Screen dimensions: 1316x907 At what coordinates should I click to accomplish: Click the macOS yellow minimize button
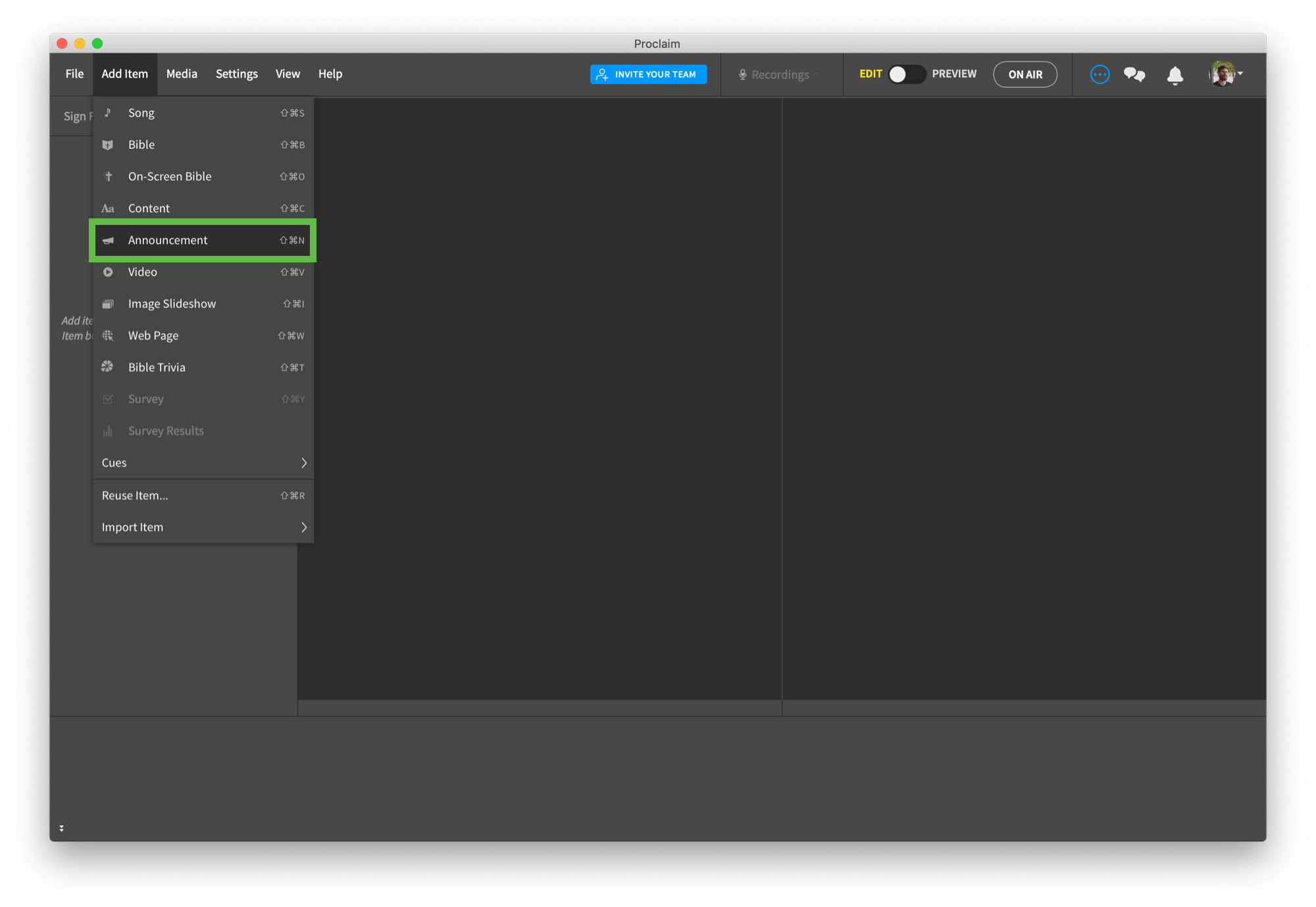[x=80, y=43]
